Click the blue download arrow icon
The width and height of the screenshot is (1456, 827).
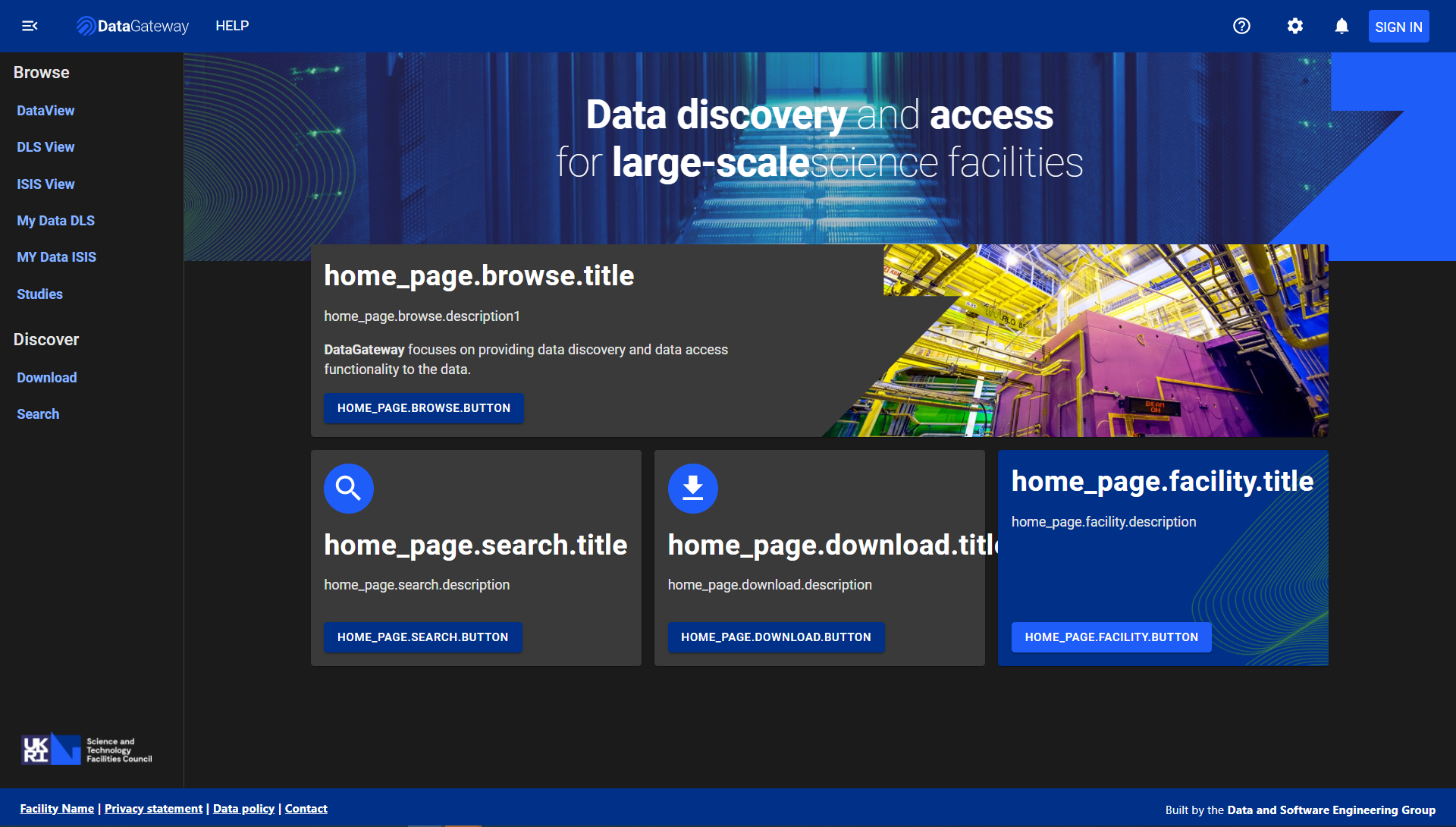tap(692, 488)
